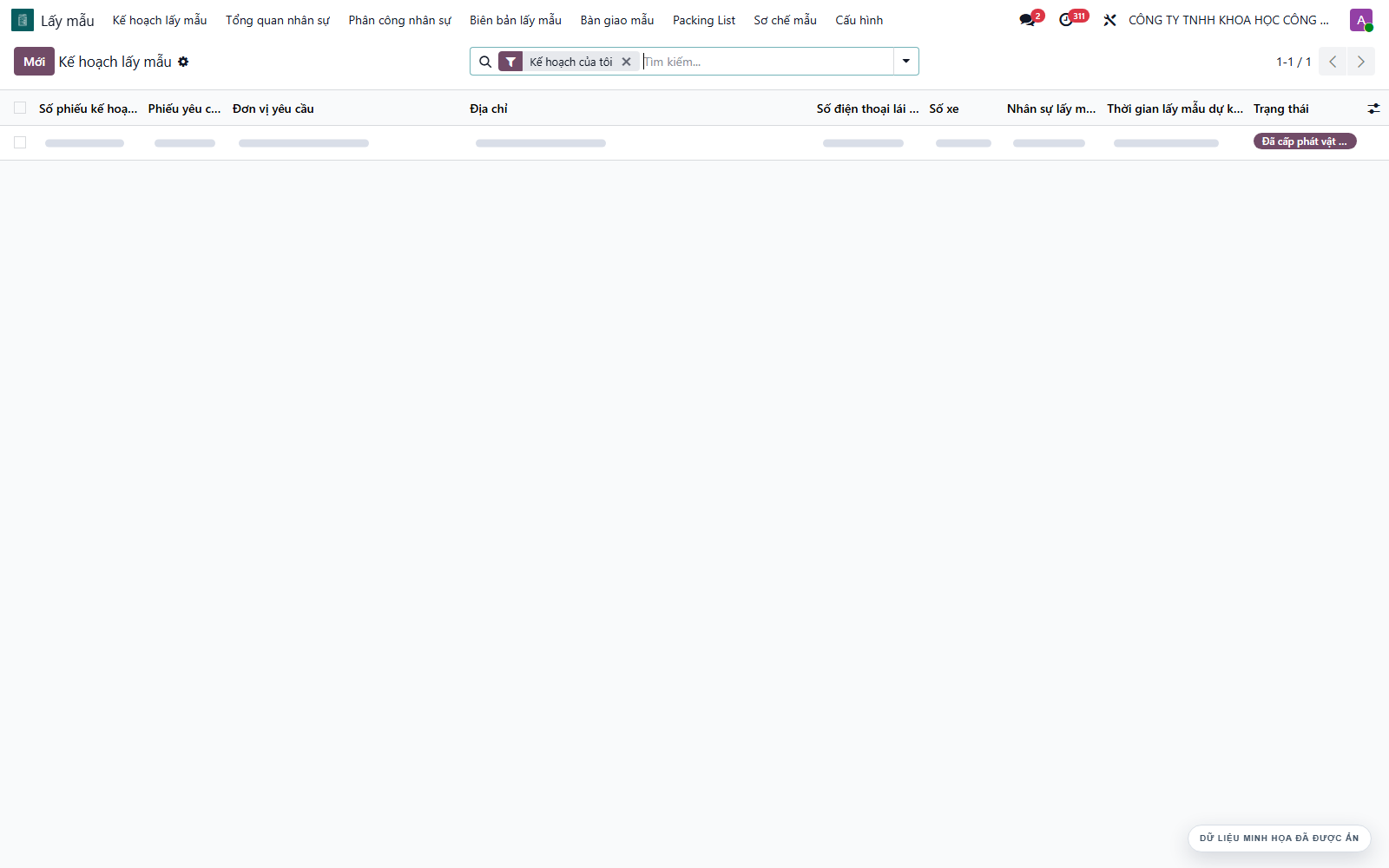Open the activities clock icon
Image resolution: width=1389 pixels, height=868 pixels.
pyautogui.click(x=1066, y=20)
